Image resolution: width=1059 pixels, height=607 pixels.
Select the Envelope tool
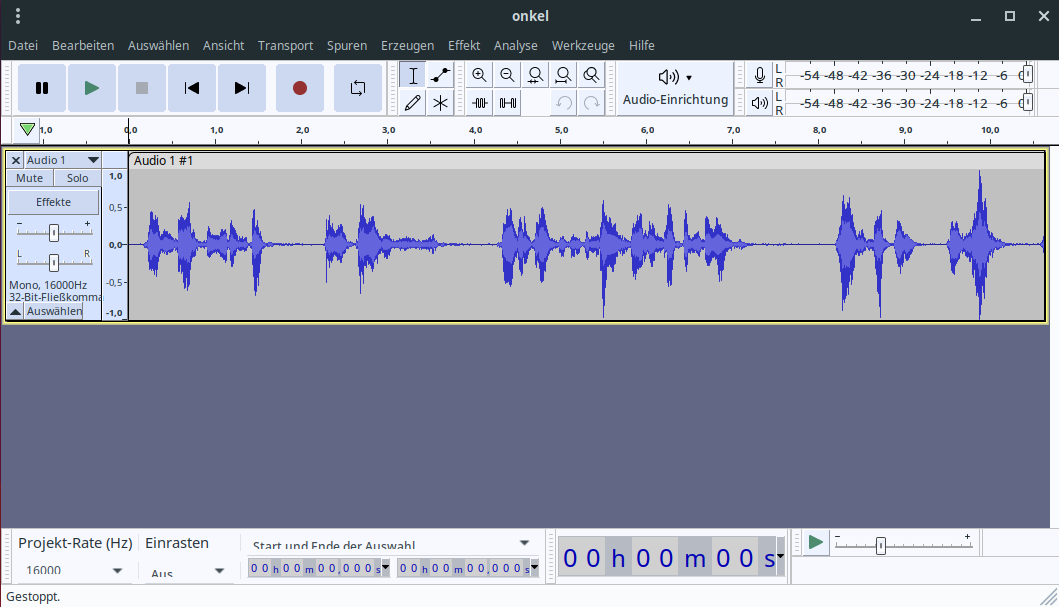coord(441,74)
